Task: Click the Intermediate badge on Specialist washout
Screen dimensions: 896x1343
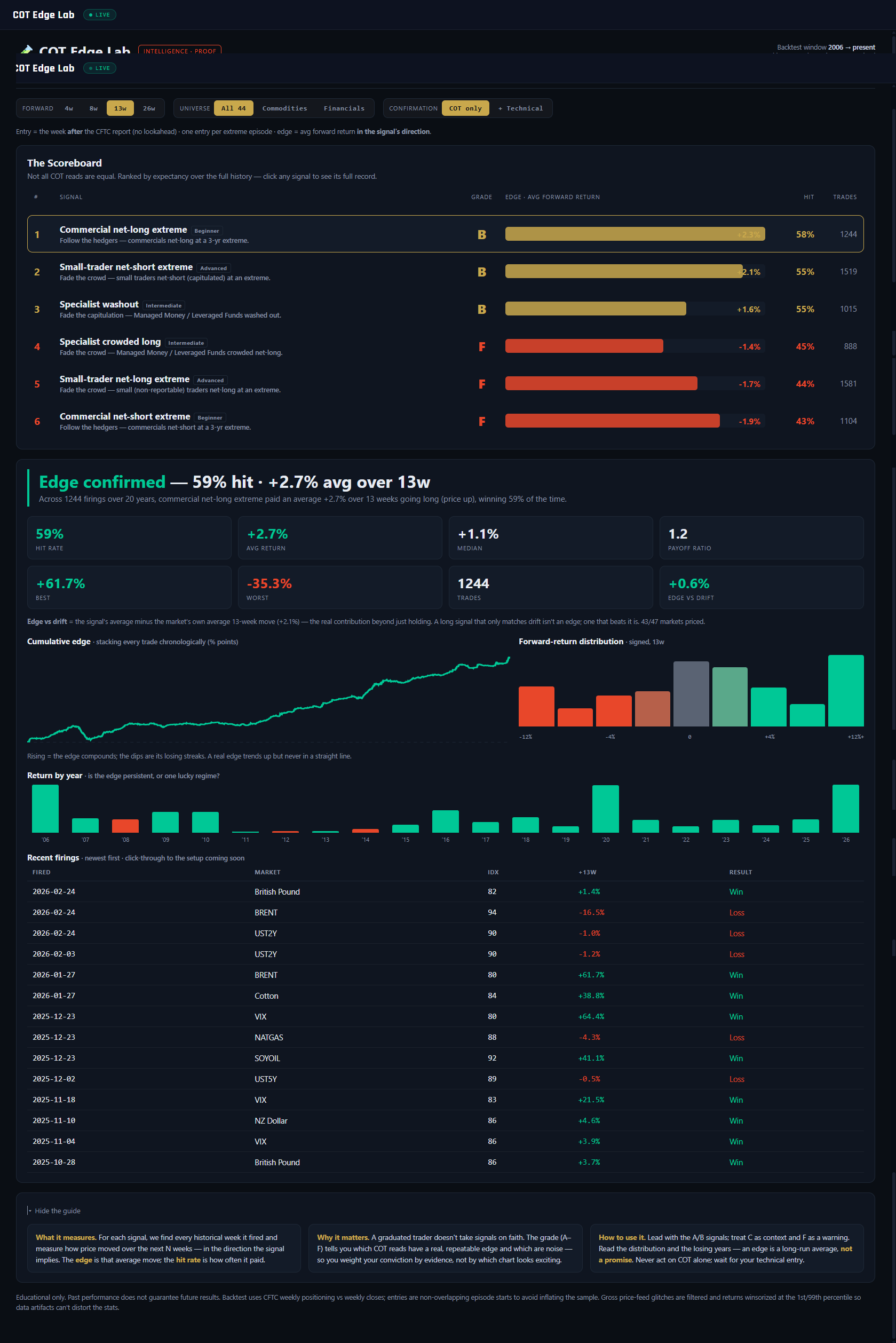Action: tap(163, 306)
